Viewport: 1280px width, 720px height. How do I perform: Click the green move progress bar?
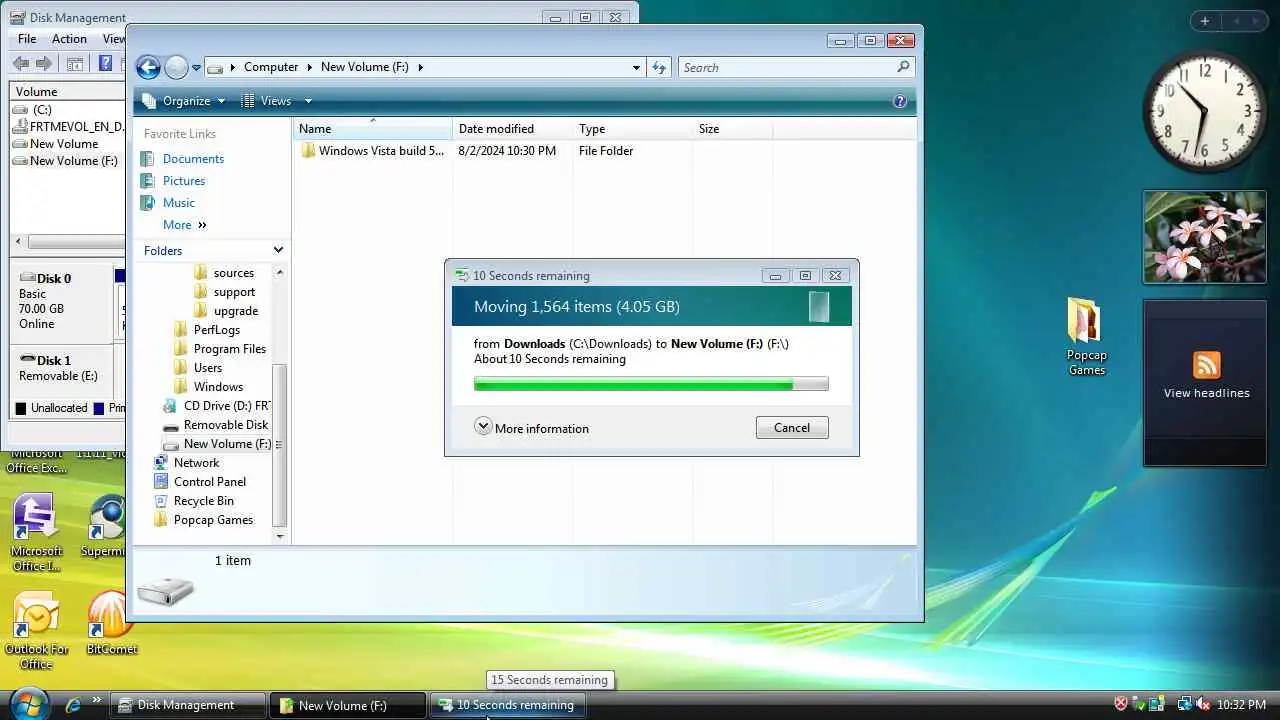coord(651,384)
